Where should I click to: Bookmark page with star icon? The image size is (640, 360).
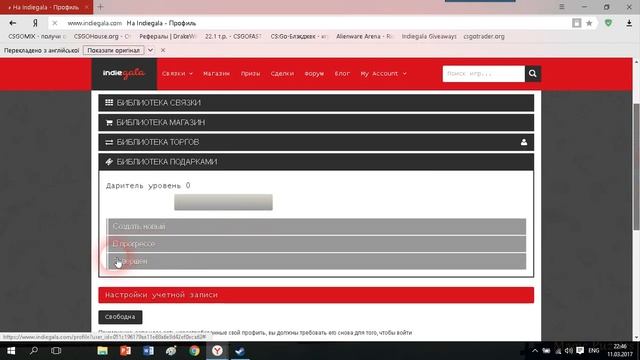click(589, 23)
